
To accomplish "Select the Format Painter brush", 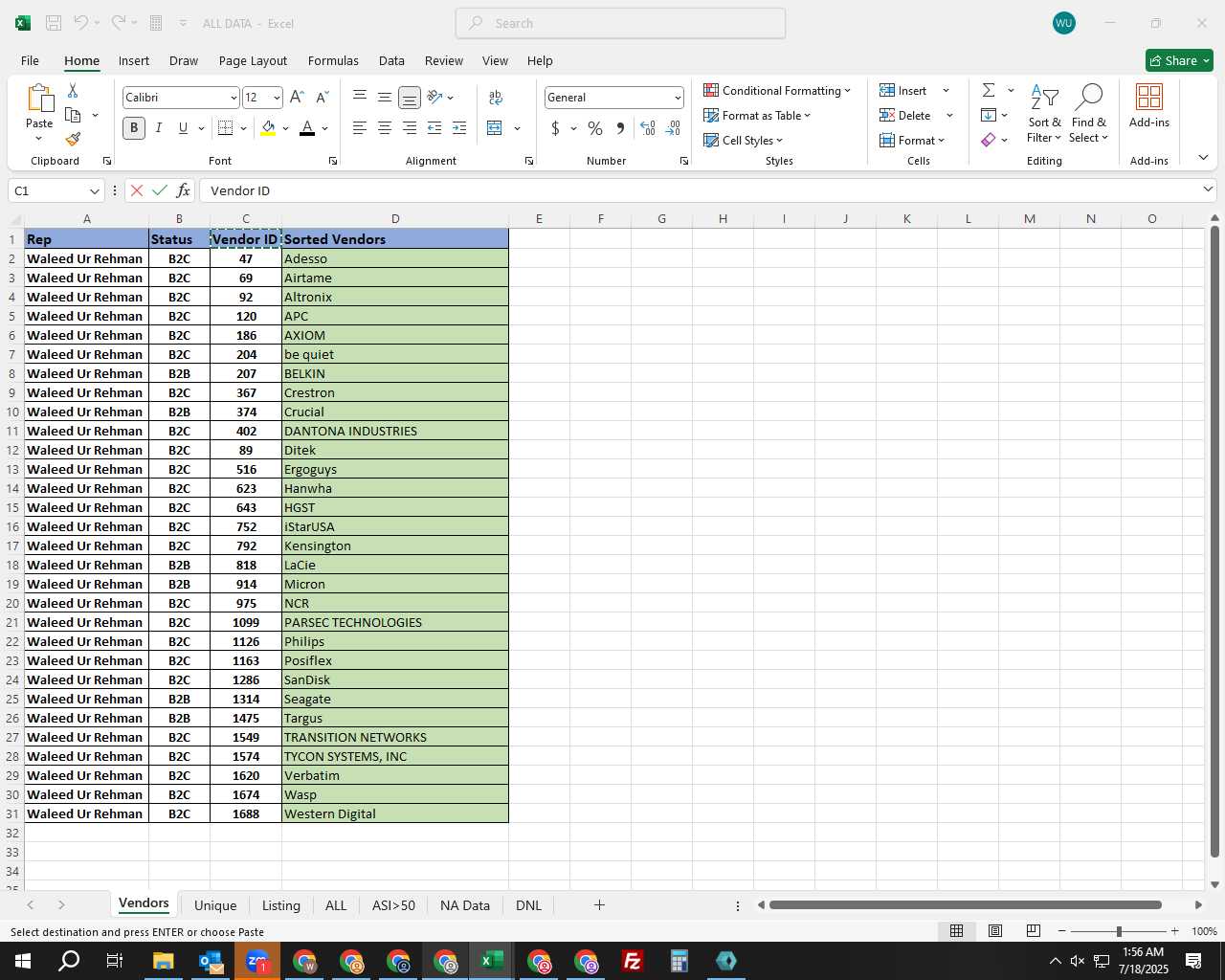I will coord(73,140).
